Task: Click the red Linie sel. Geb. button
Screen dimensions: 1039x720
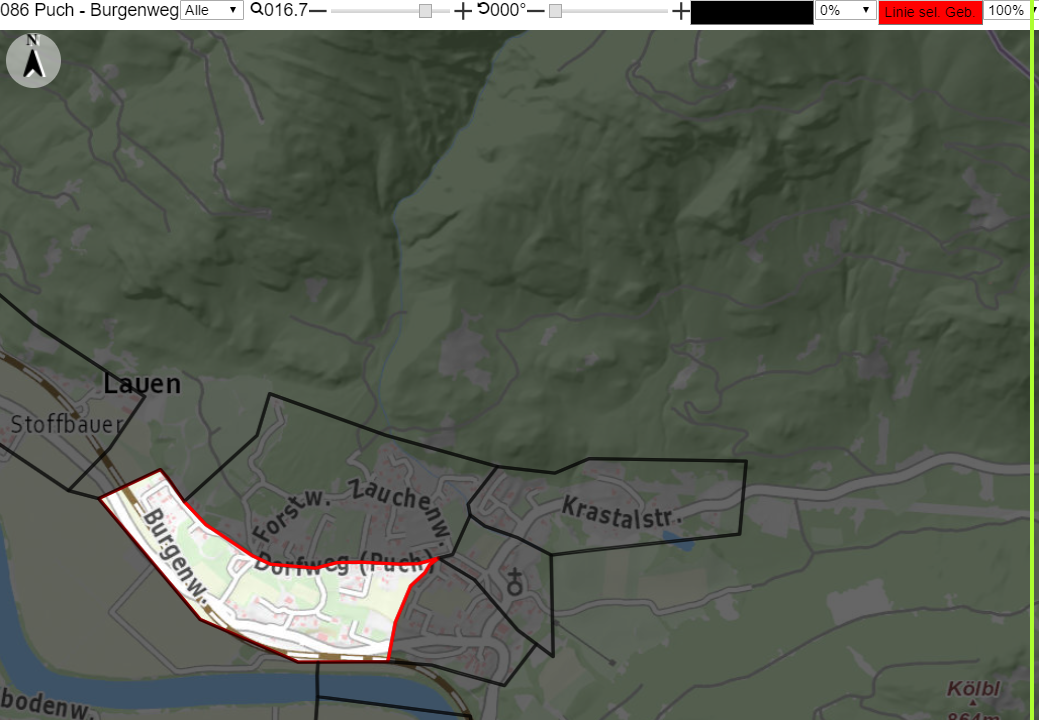Action: (x=930, y=12)
